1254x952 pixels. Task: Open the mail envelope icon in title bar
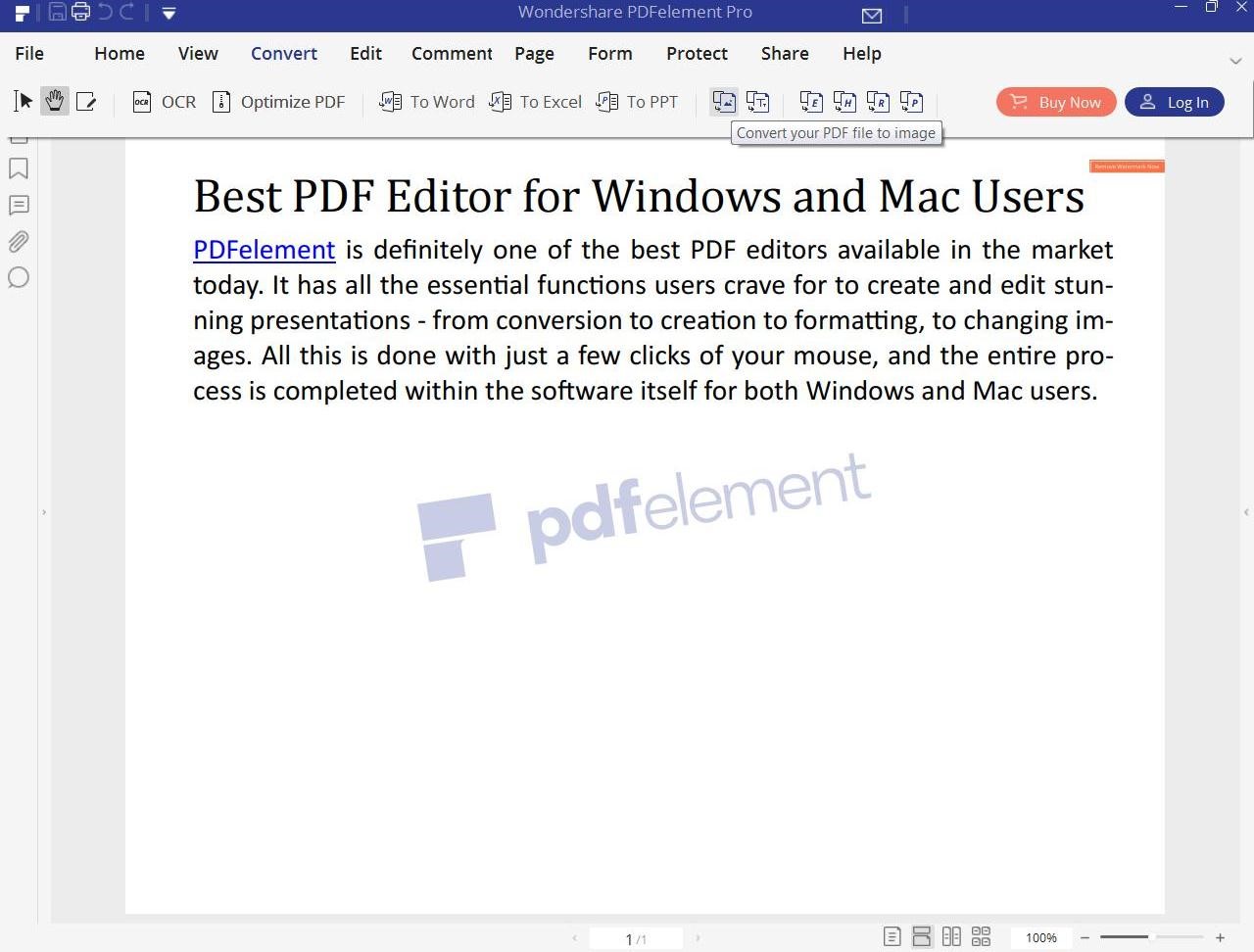pyautogui.click(x=872, y=15)
